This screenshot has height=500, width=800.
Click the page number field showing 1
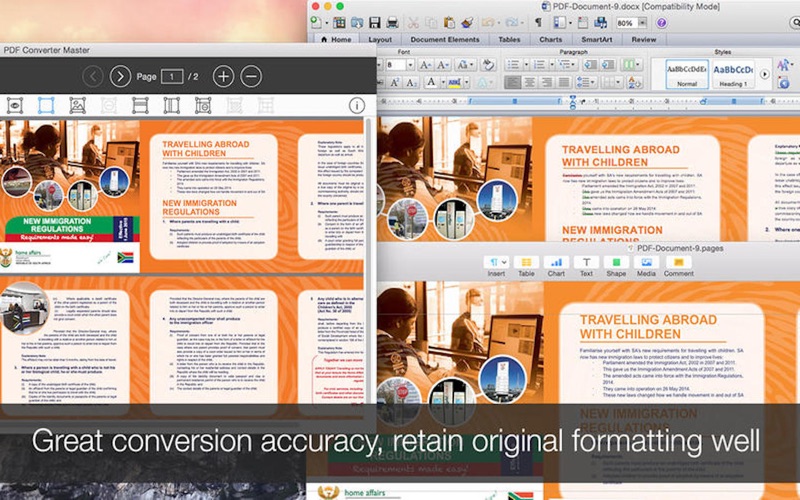tap(172, 77)
